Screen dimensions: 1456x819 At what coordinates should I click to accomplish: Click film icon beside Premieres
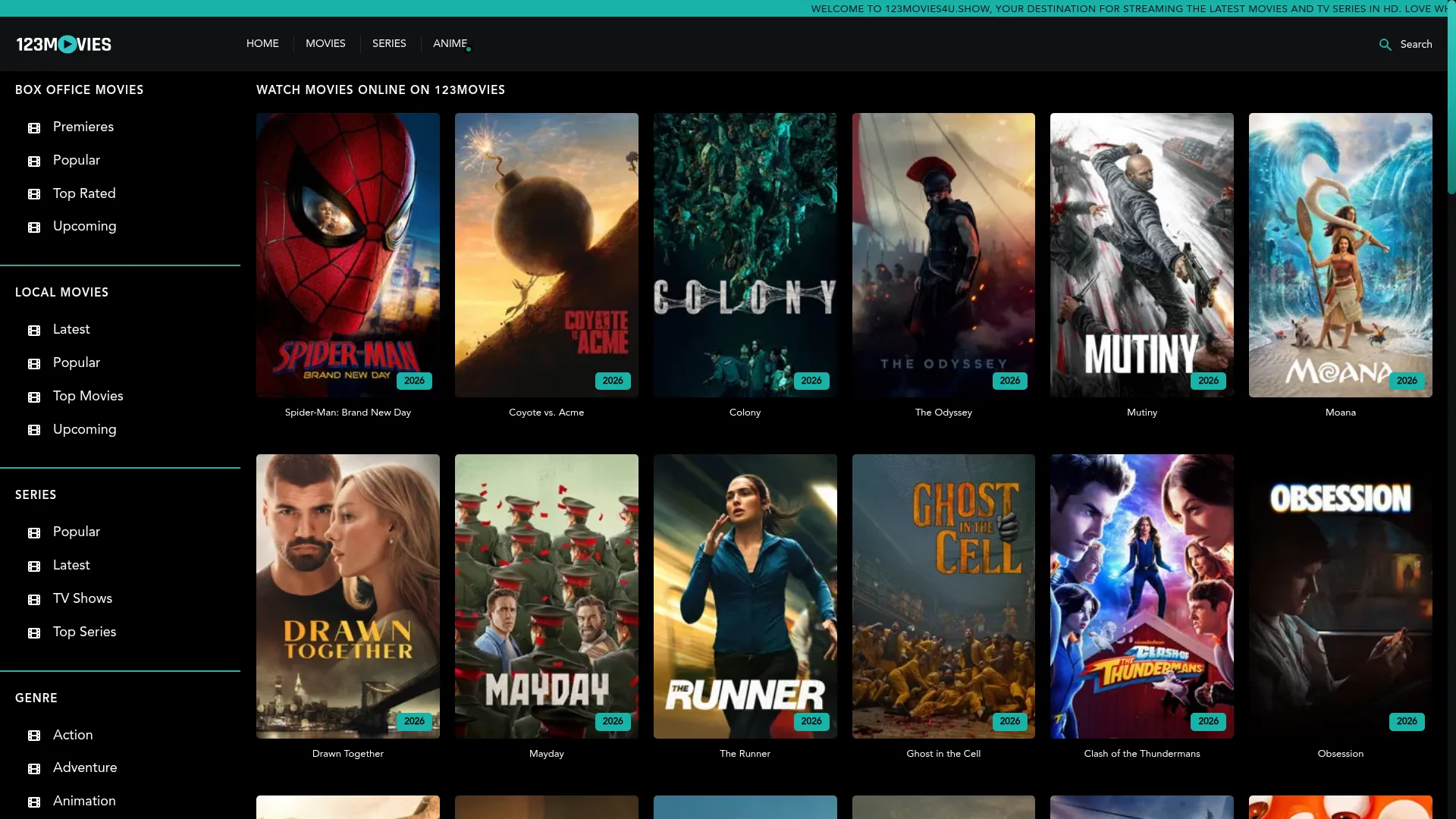34,128
